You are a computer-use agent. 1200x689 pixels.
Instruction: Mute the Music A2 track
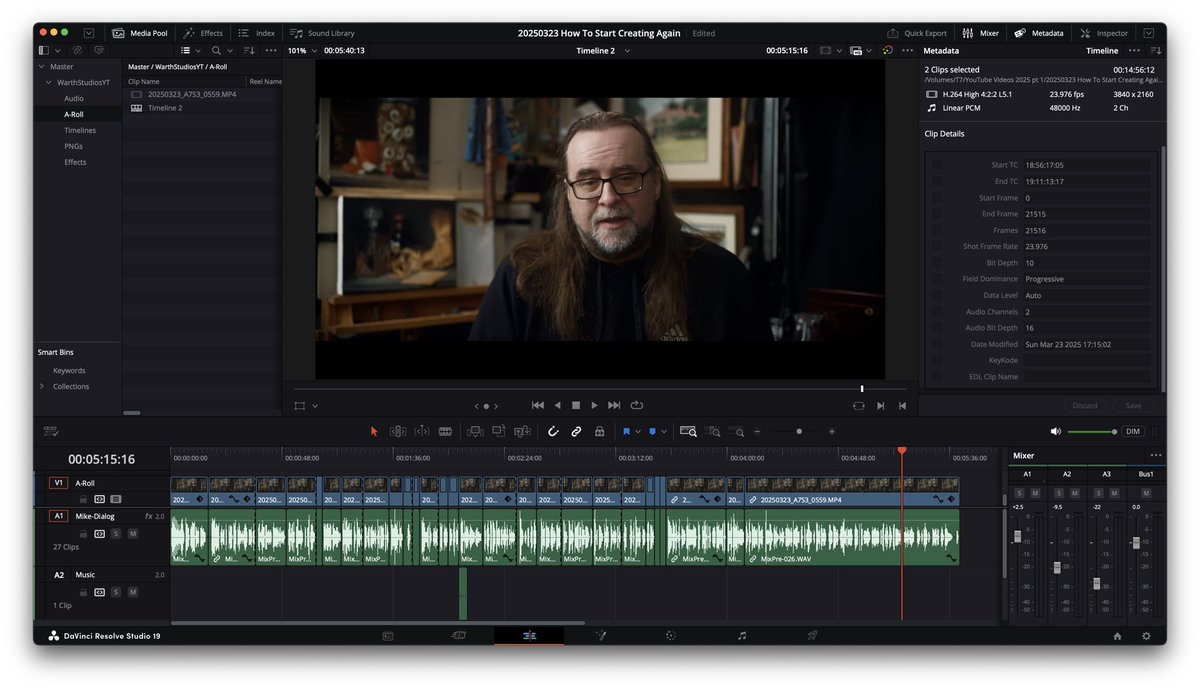coord(132,592)
